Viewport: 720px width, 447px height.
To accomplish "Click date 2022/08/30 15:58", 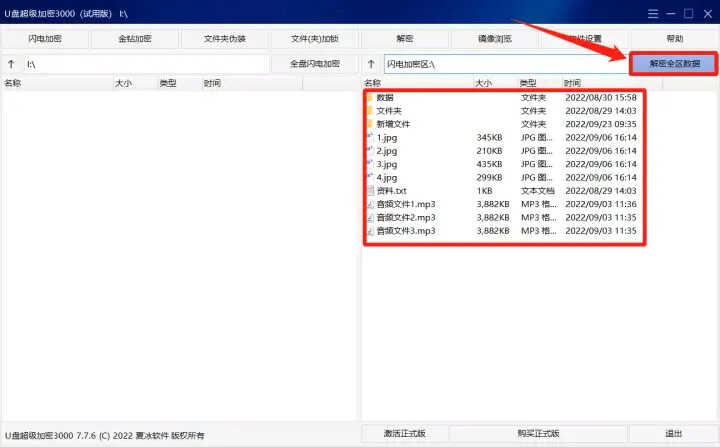I will click(x=601, y=97).
